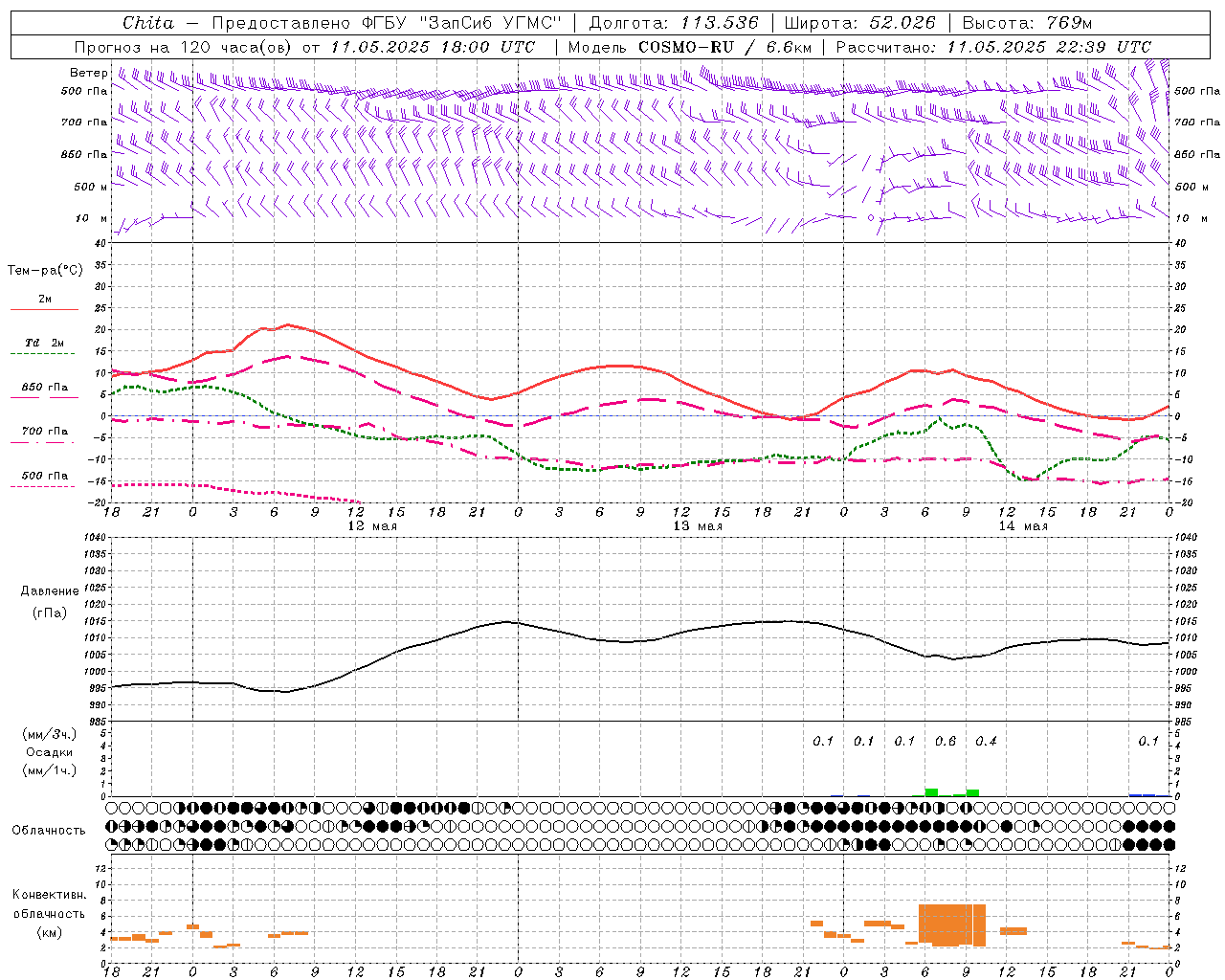The width and height of the screenshot is (1225, 980).
Task: Click the "Давление" pressure panel label
Action: (50, 591)
